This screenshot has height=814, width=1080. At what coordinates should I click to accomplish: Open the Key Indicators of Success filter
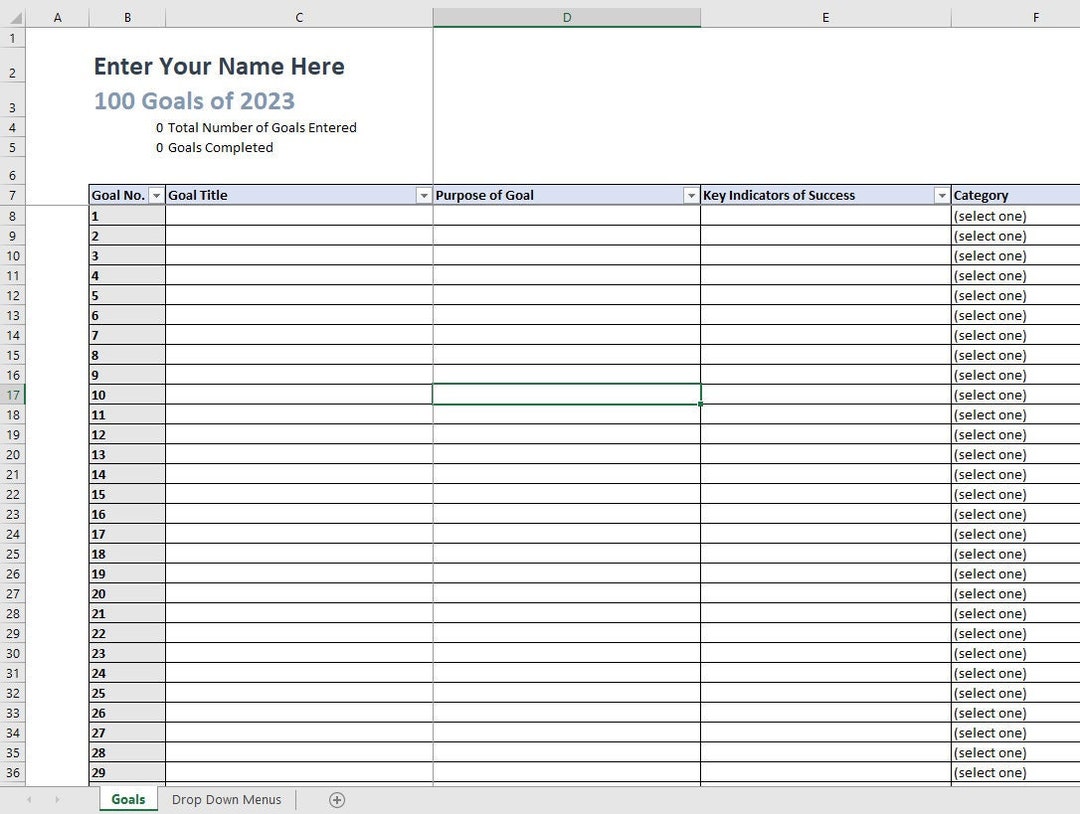[941, 195]
